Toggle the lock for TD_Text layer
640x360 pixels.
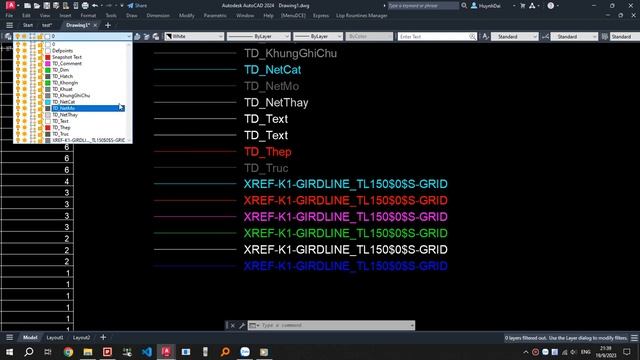(40, 121)
